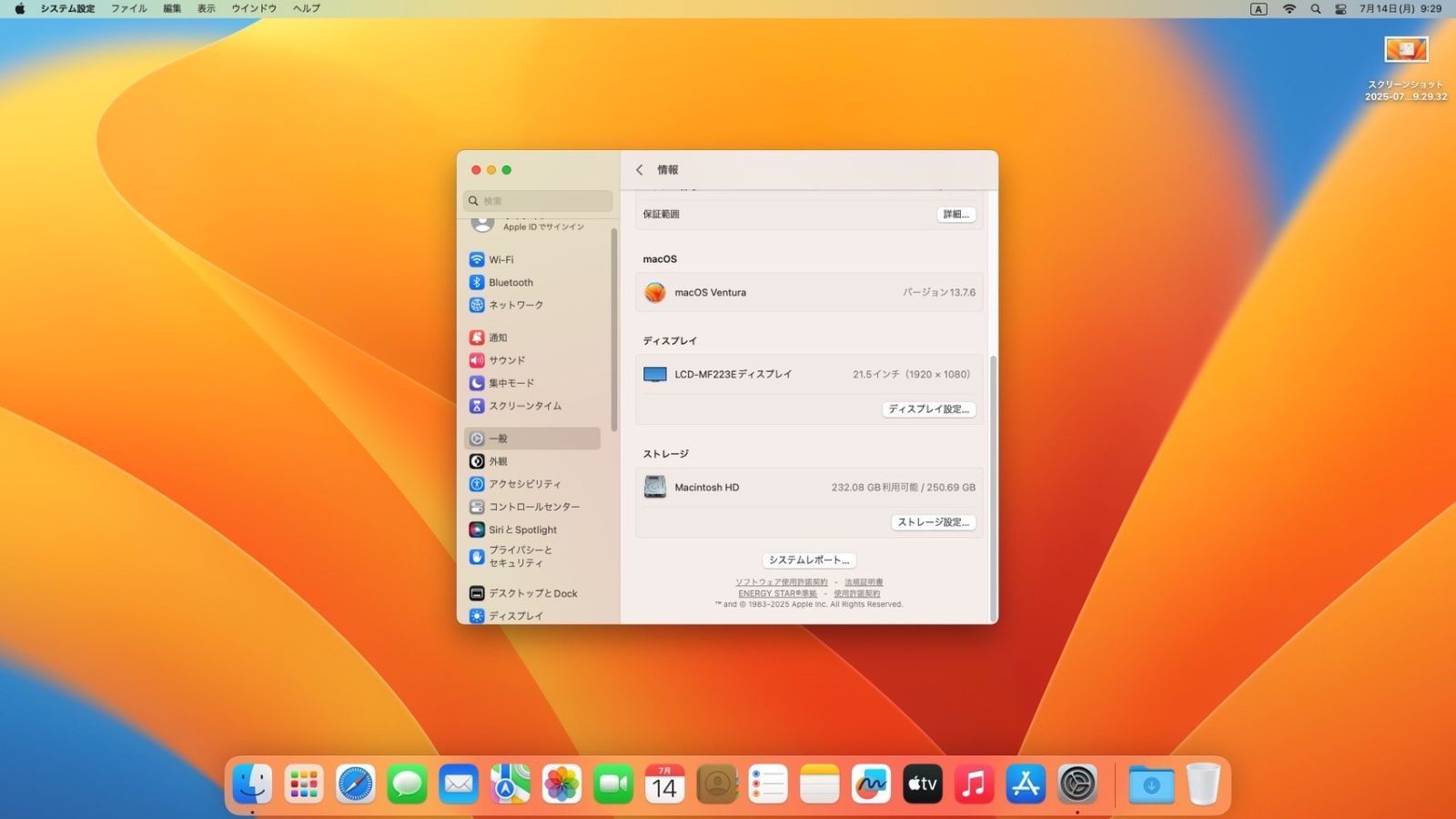Click Wi-Fi status icon in menu bar

[x=1289, y=8]
